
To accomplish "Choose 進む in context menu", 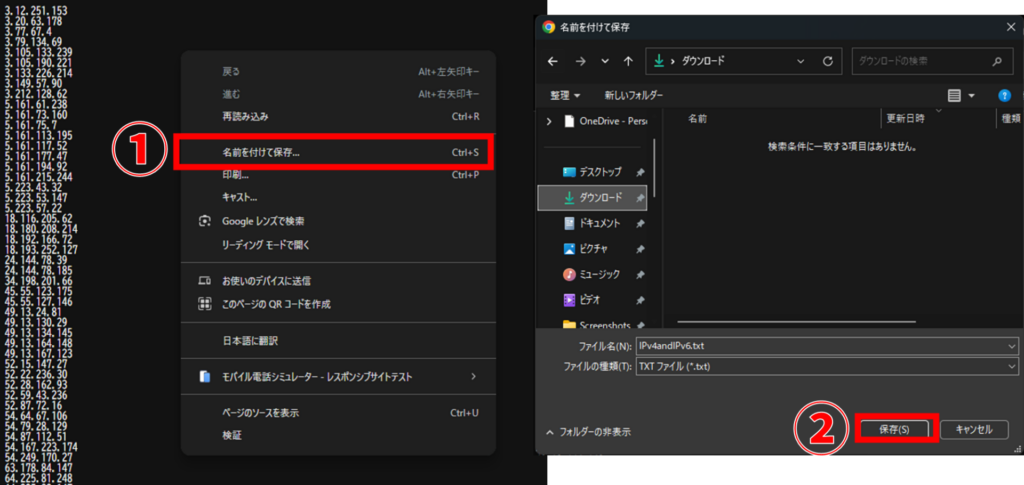I will click(x=338, y=95).
